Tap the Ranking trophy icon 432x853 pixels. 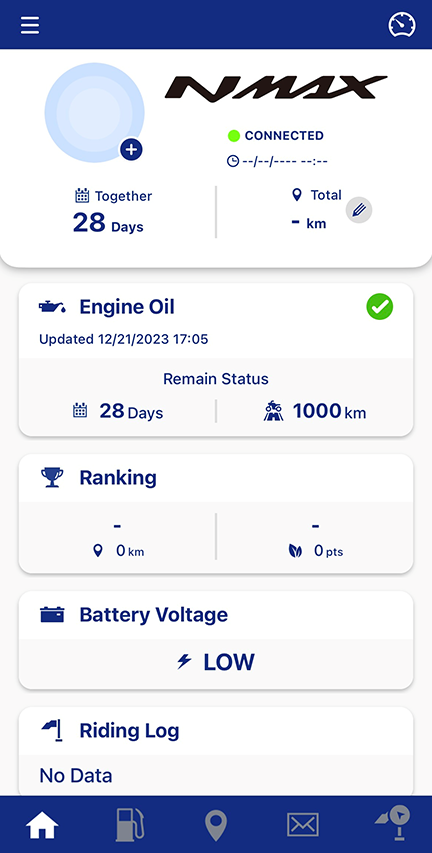(x=52, y=478)
